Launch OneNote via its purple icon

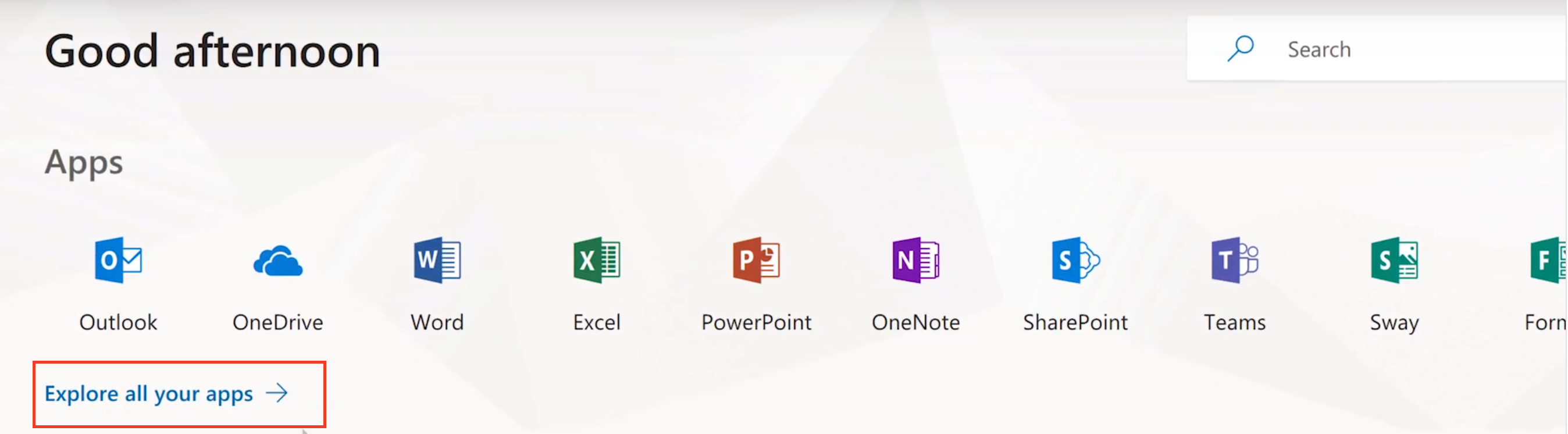pyautogui.click(x=915, y=260)
